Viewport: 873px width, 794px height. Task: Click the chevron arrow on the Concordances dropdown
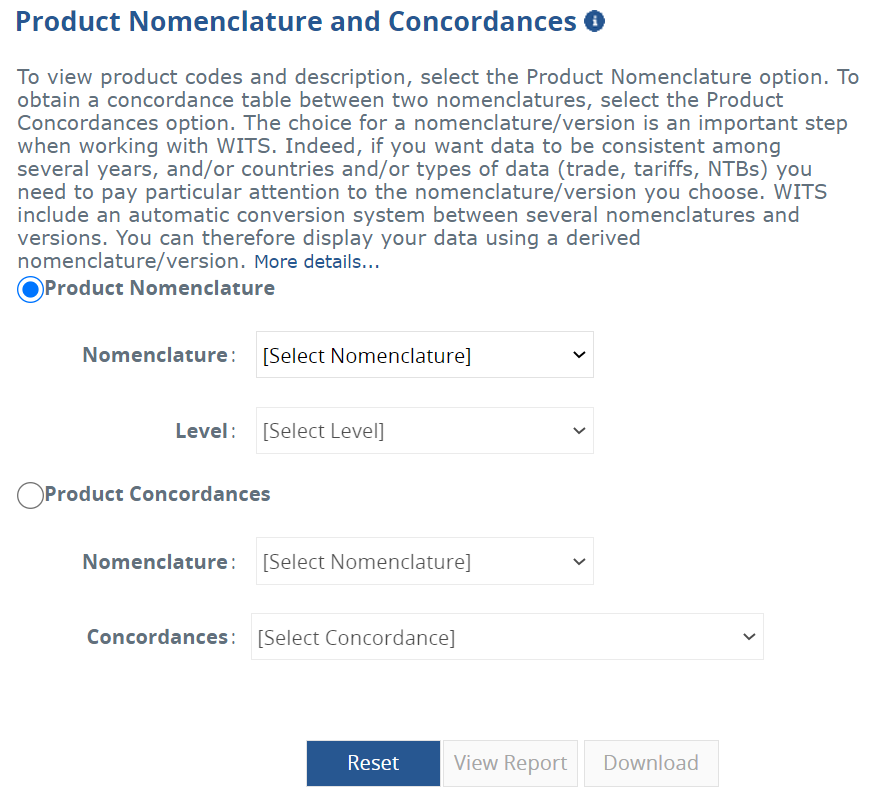748,637
